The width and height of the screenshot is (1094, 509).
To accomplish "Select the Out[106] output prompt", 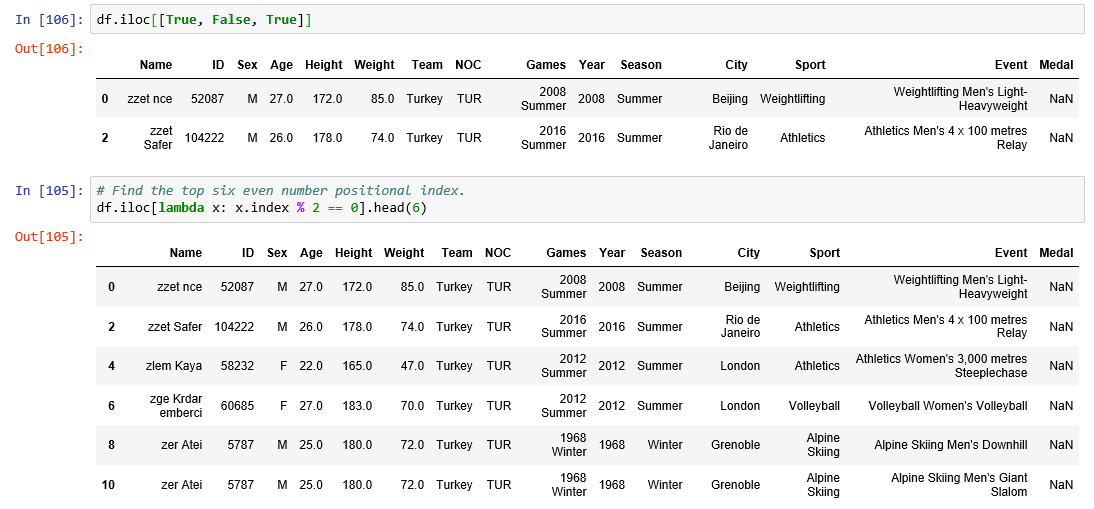I will pyautogui.click(x=49, y=48).
